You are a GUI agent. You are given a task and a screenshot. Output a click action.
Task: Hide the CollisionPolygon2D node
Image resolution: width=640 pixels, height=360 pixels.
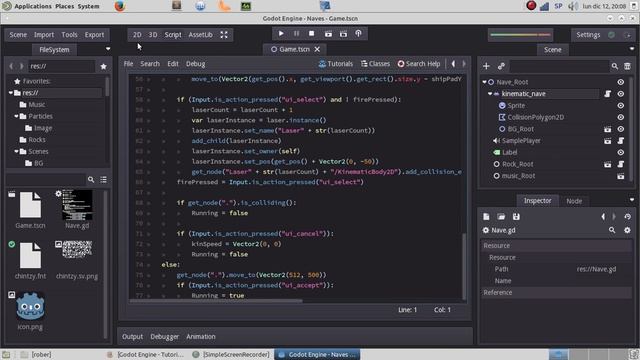click(620, 117)
